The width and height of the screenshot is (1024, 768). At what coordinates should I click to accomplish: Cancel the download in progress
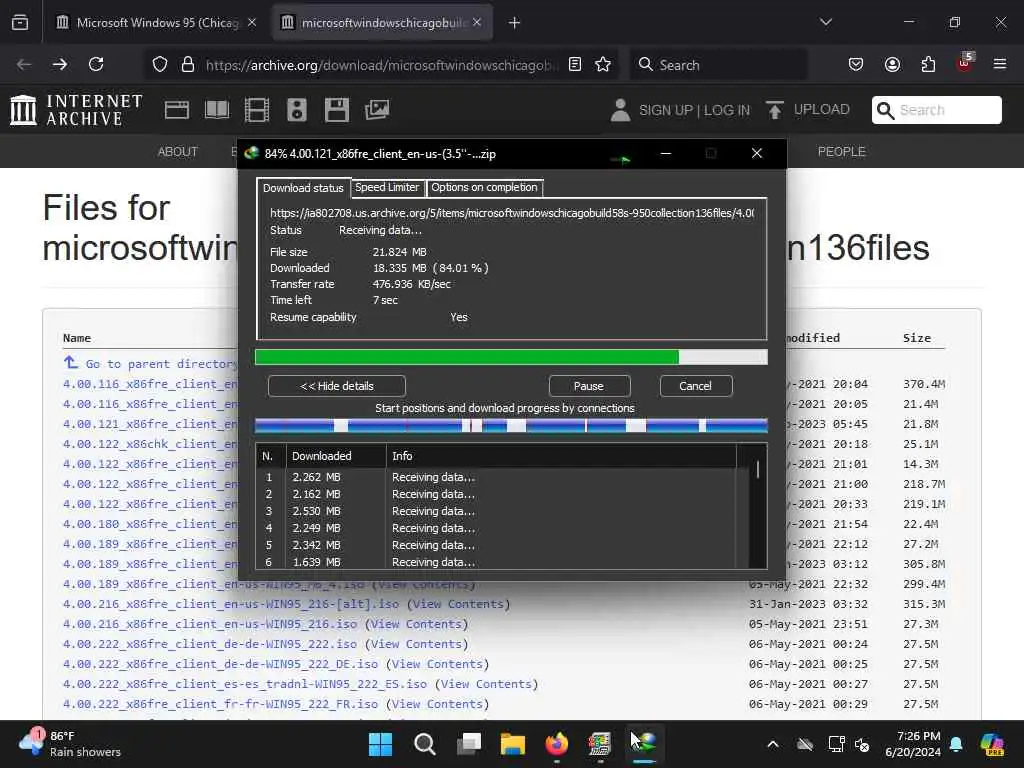(x=696, y=386)
